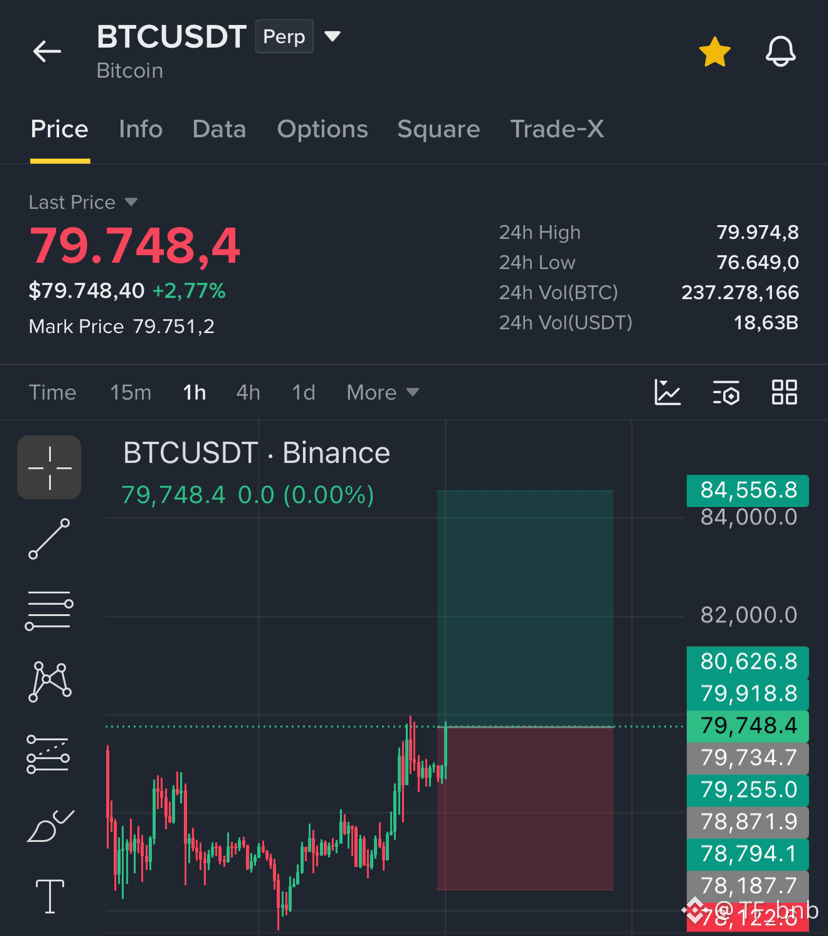Click the 24h High value 79.974,8
This screenshot has height=936, width=828.
(x=758, y=232)
